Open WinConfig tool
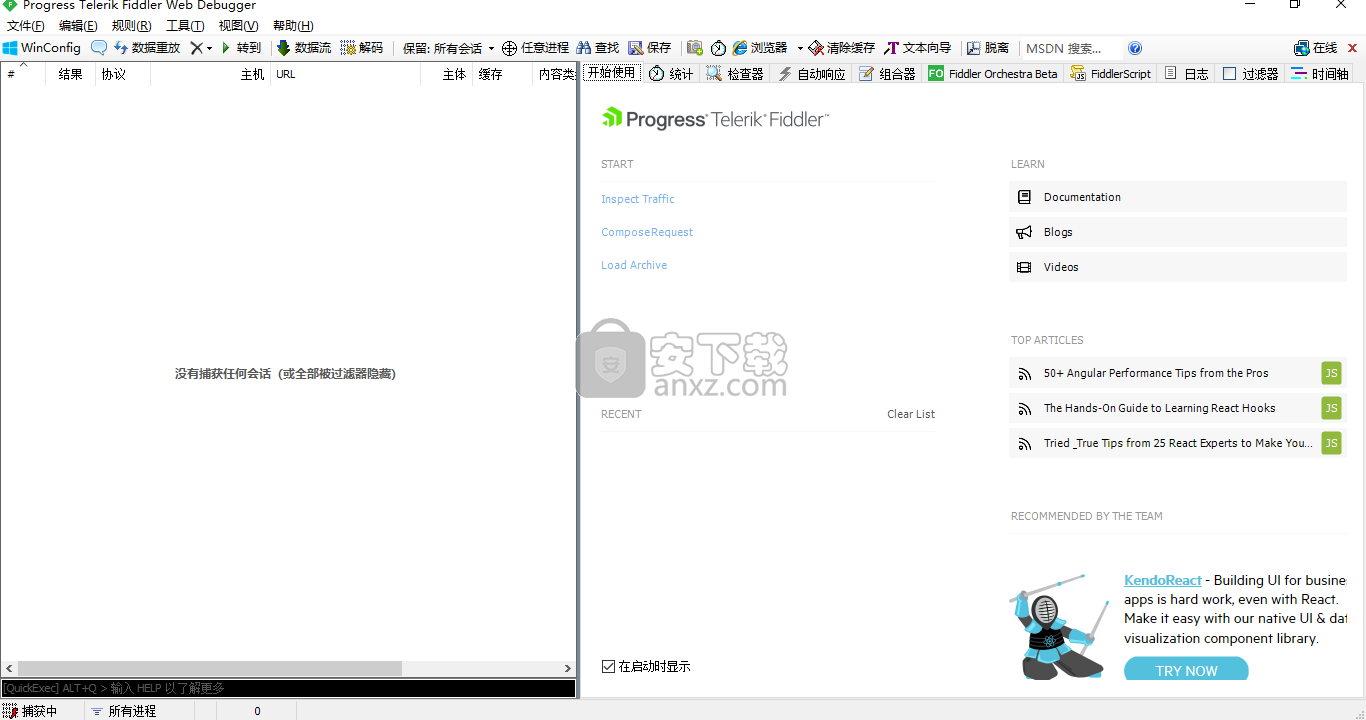Viewport: 1366px width, 720px height. (x=42, y=48)
